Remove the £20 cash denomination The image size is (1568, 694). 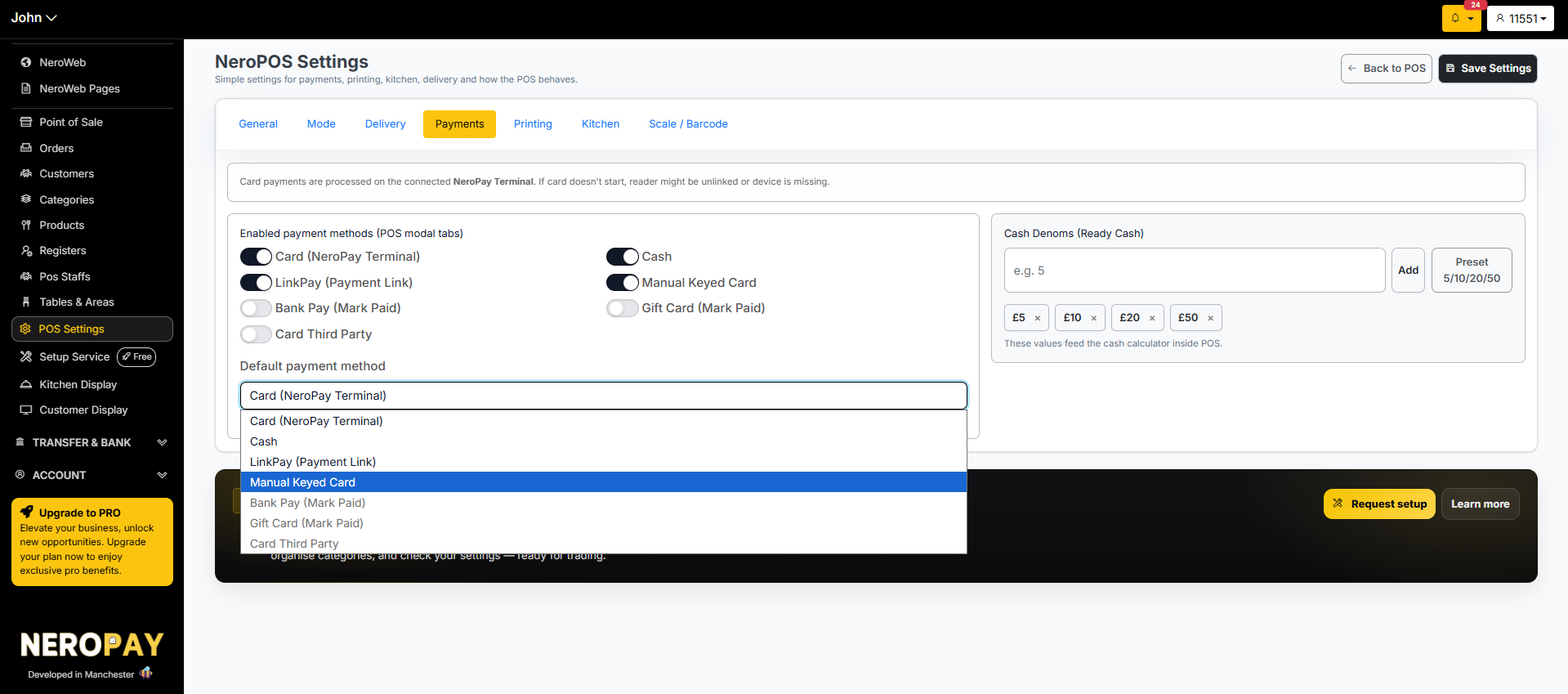1152,318
